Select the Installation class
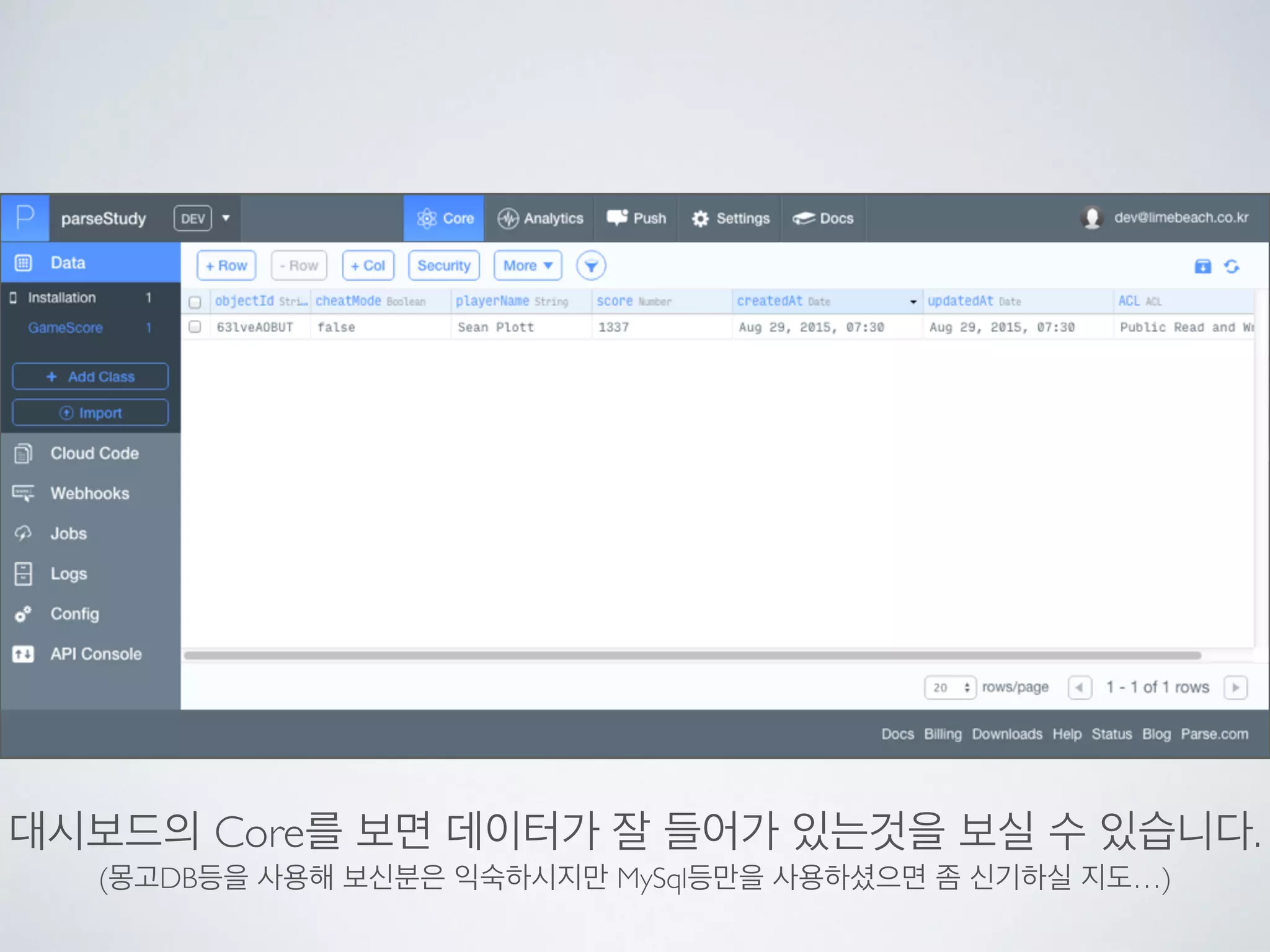1270x952 pixels. 91,297
